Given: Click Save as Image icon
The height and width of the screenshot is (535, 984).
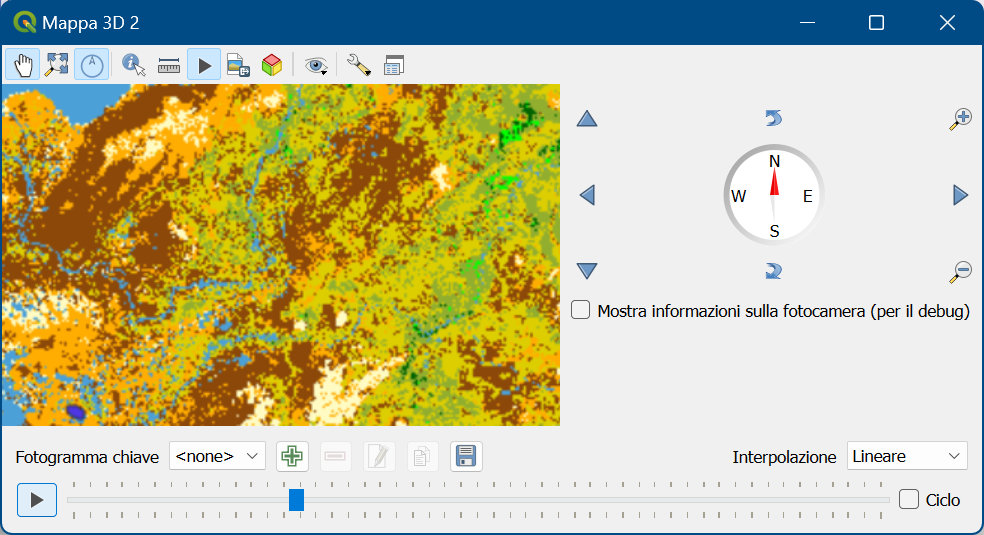Looking at the screenshot, I should (238, 65).
